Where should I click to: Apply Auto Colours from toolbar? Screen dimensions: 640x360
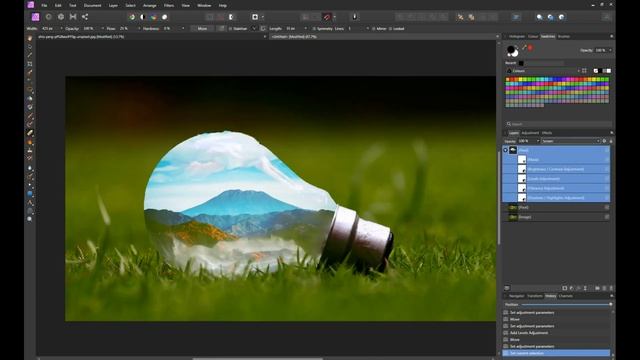153,17
